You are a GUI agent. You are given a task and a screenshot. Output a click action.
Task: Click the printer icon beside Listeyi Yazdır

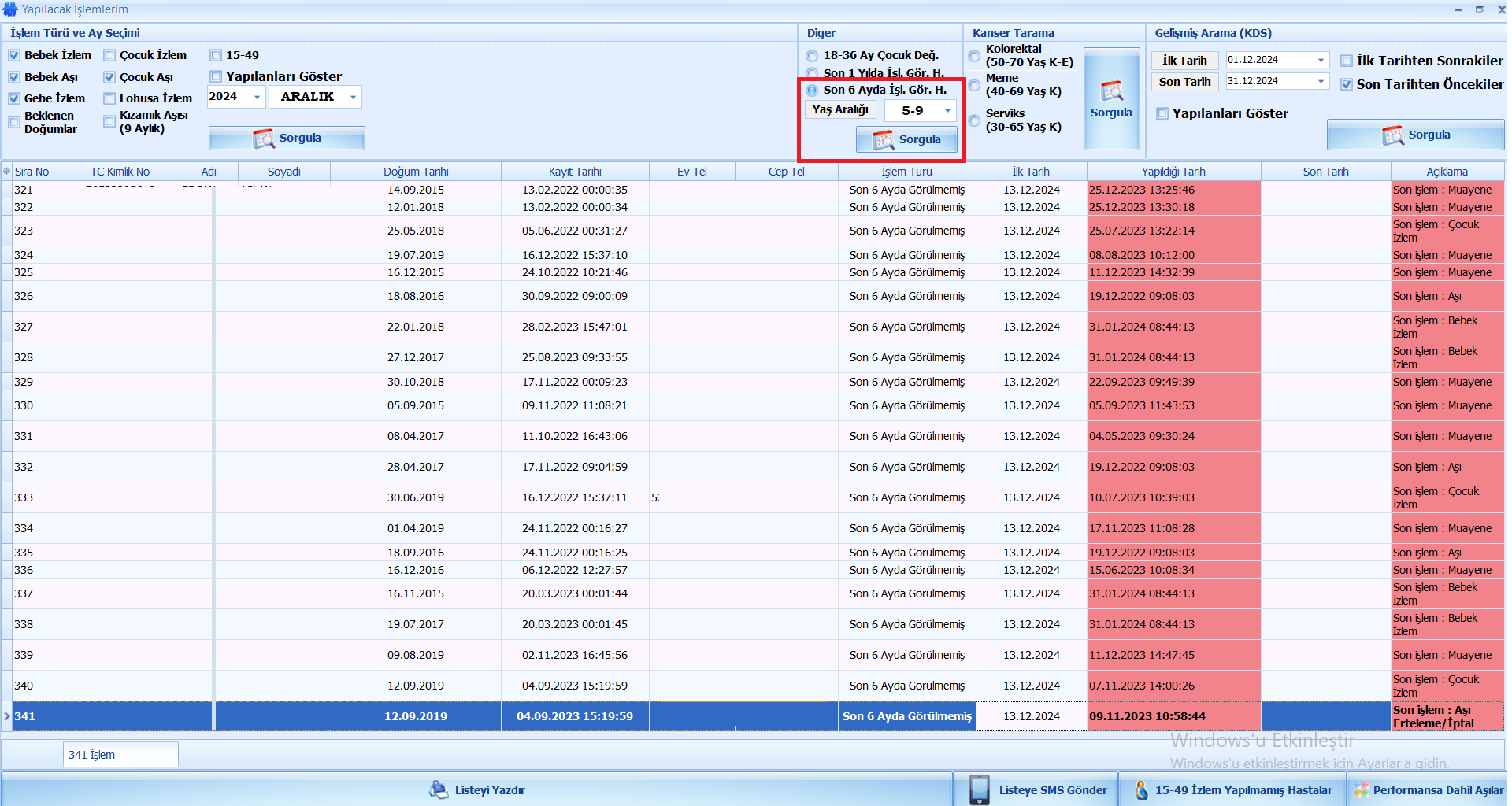pos(439,789)
